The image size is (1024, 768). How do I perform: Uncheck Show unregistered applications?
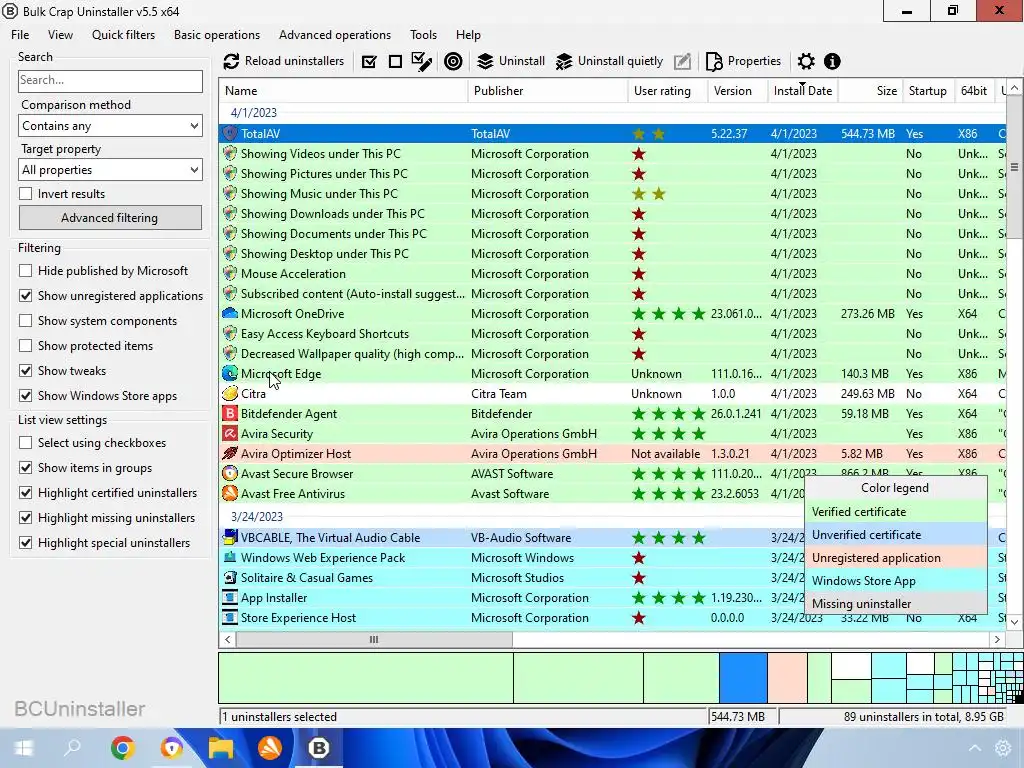25,296
